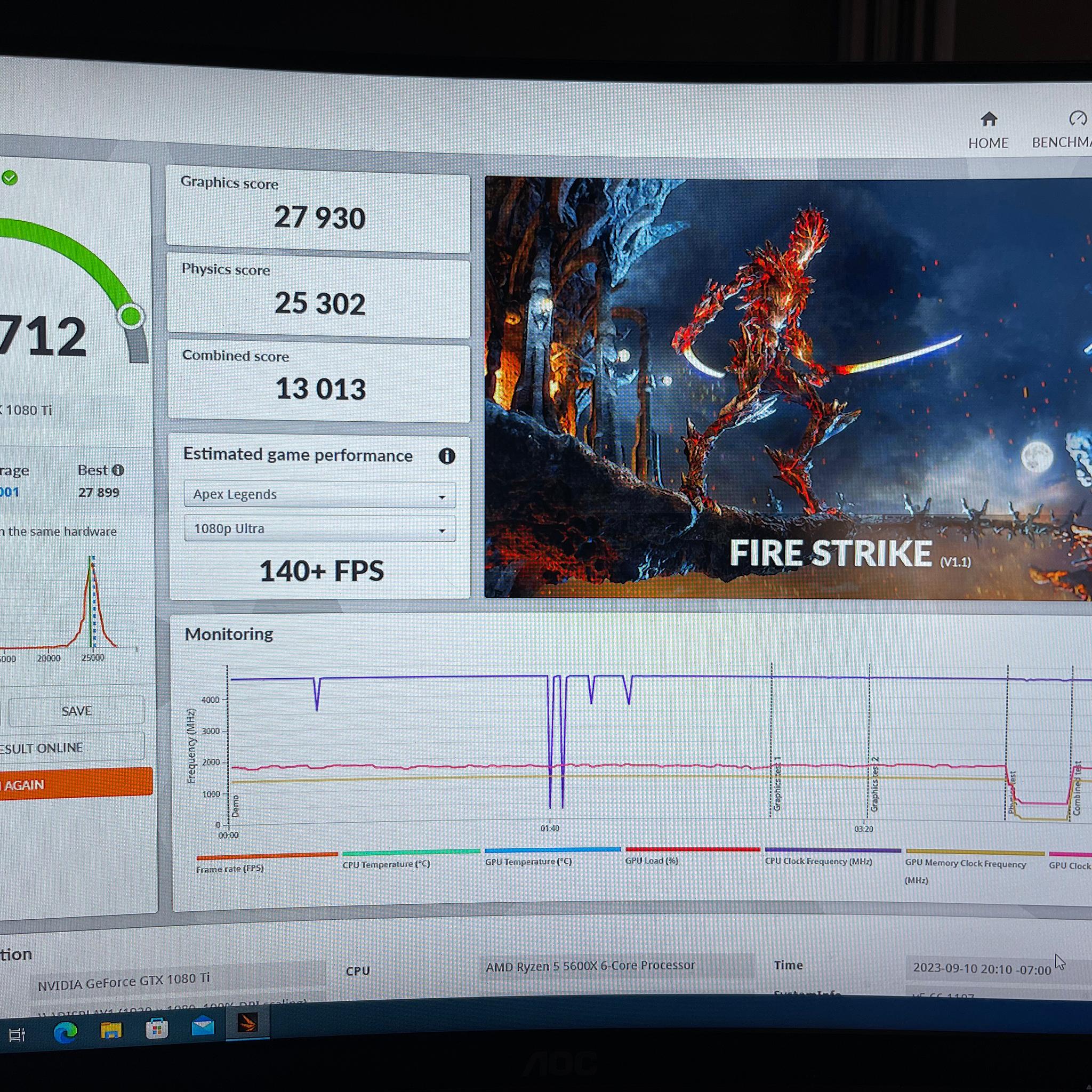Open the game selector dropdown showing Apex Legends
Screen dimensions: 1092x1092
(319, 495)
